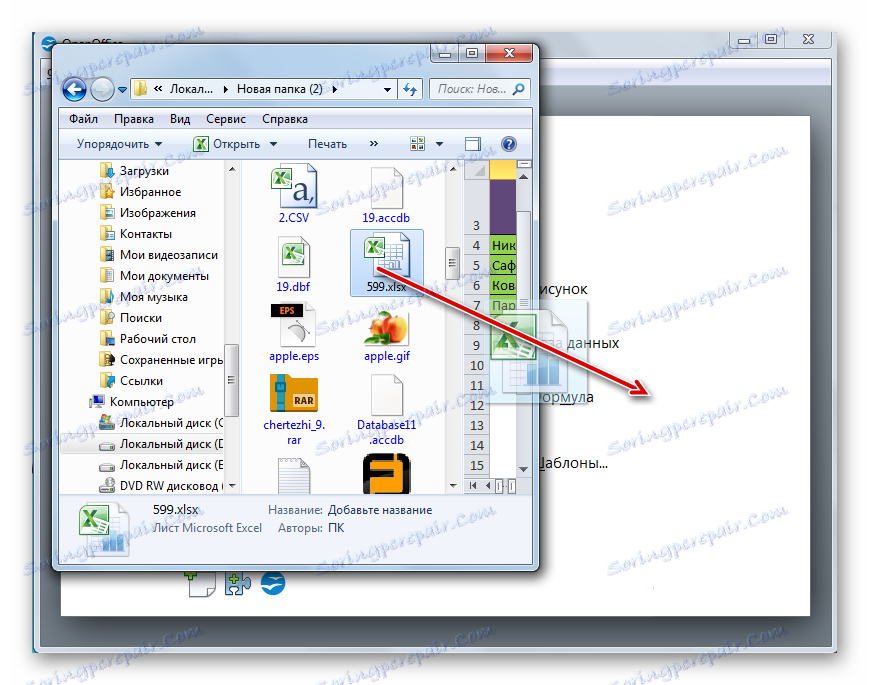Open the Файл menu

click(84, 119)
